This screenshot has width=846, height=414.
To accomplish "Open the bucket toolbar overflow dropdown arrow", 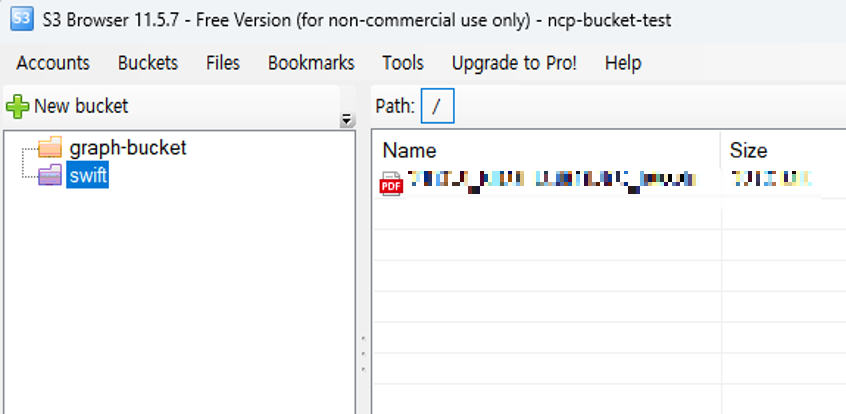I will click(346, 120).
